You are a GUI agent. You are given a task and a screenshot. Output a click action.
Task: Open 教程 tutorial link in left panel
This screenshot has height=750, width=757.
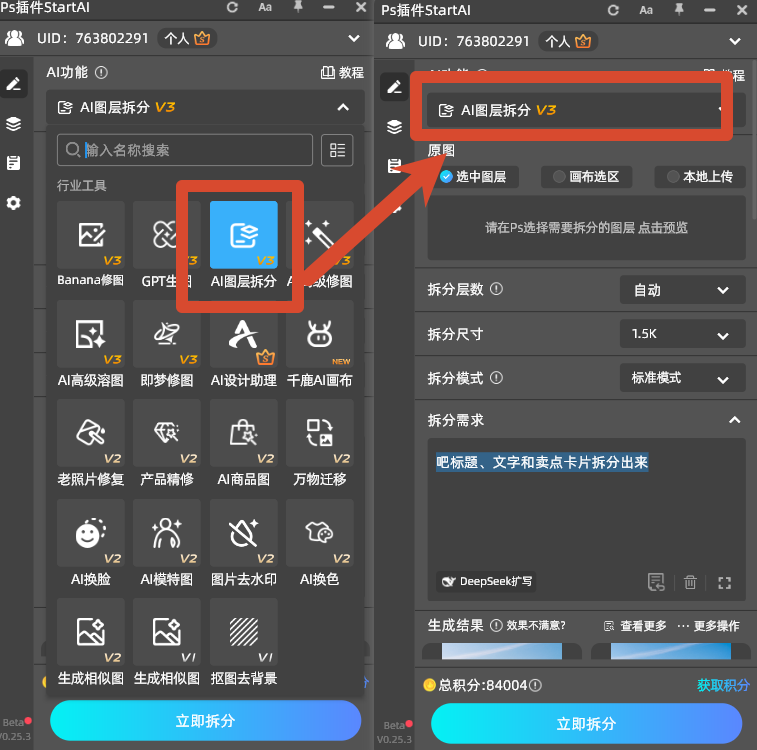click(x=342, y=72)
